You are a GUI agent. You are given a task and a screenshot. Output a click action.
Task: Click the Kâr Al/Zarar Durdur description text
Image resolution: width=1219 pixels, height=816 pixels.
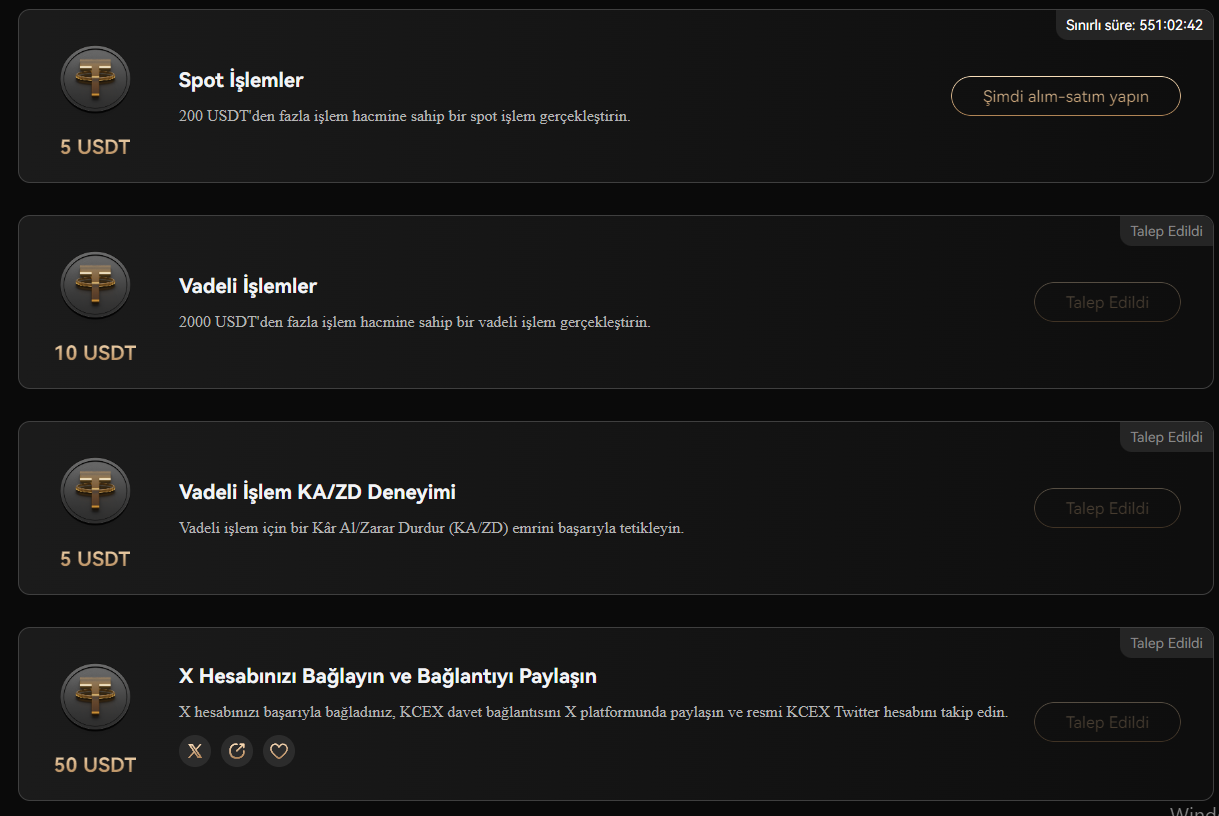(x=431, y=528)
